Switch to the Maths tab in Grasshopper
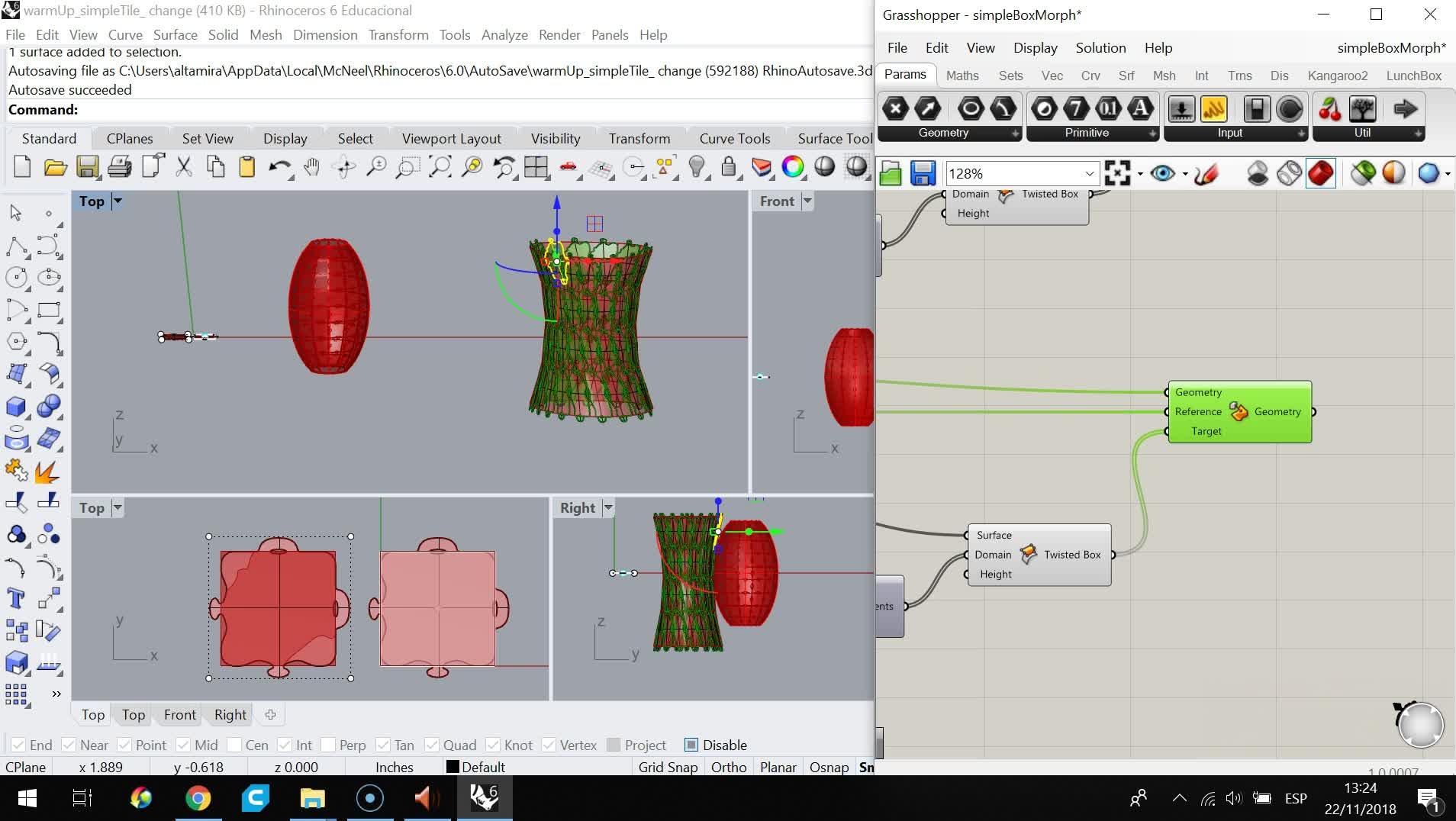This screenshot has height=821, width=1456. pos(962,76)
